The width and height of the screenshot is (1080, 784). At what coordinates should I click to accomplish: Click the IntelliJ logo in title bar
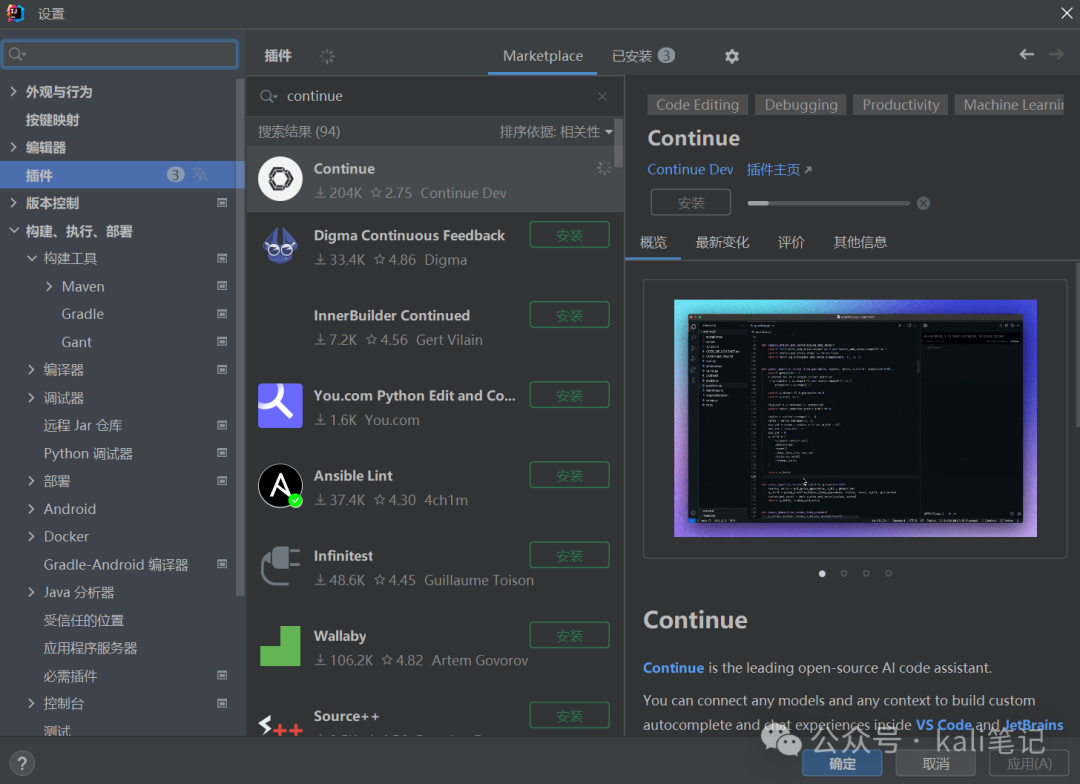click(x=15, y=13)
